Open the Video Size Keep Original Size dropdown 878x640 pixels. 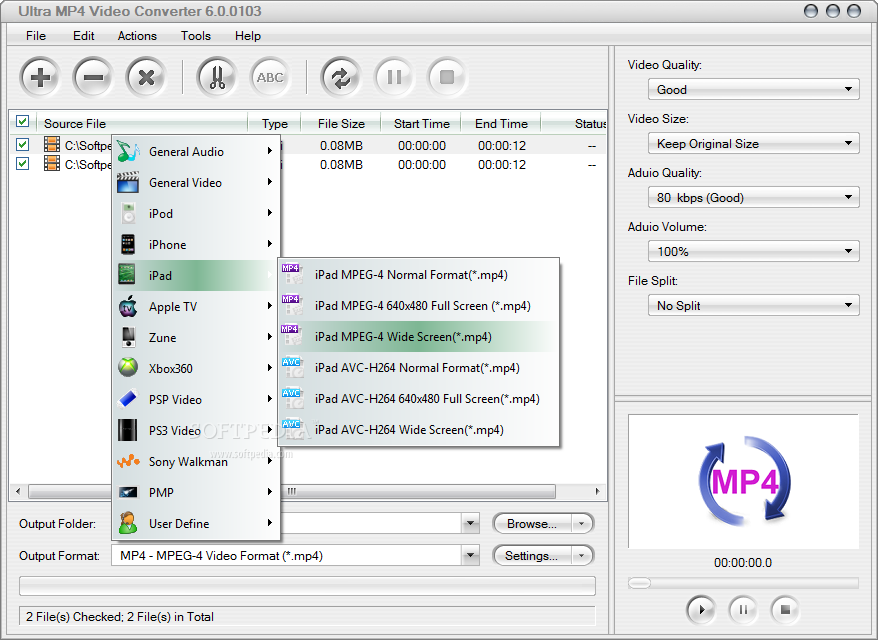tap(753, 143)
